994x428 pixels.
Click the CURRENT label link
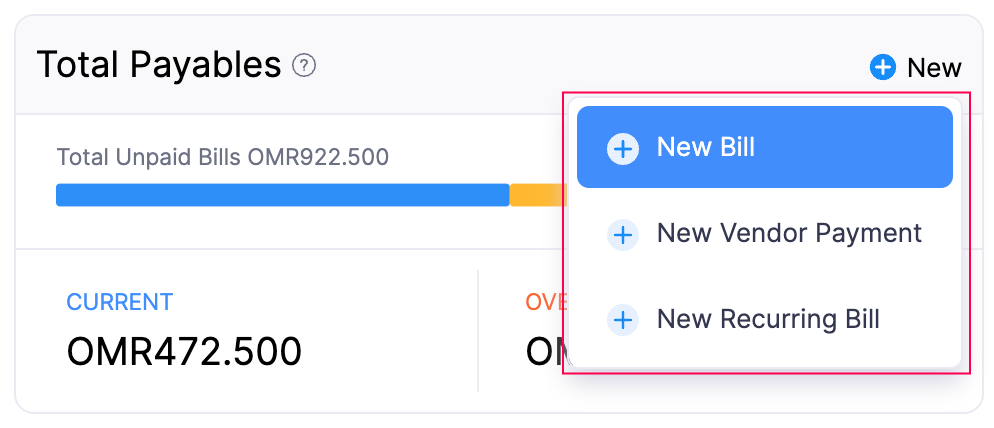(120, 302)
